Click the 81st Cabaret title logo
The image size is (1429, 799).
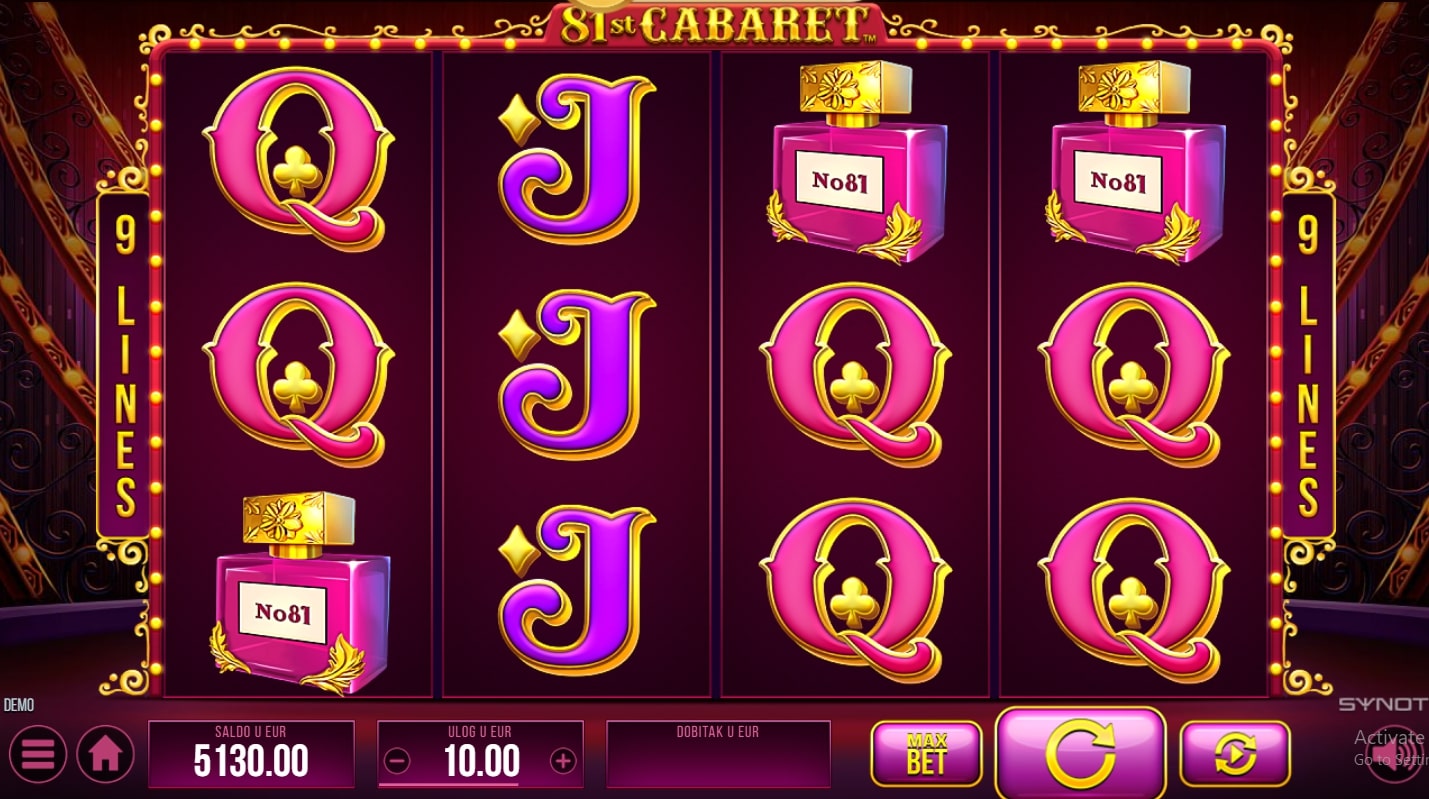[x=716, y=23]
